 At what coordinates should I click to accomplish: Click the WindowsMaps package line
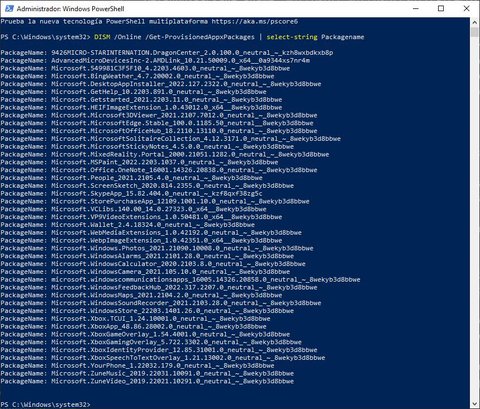point(141,296)
